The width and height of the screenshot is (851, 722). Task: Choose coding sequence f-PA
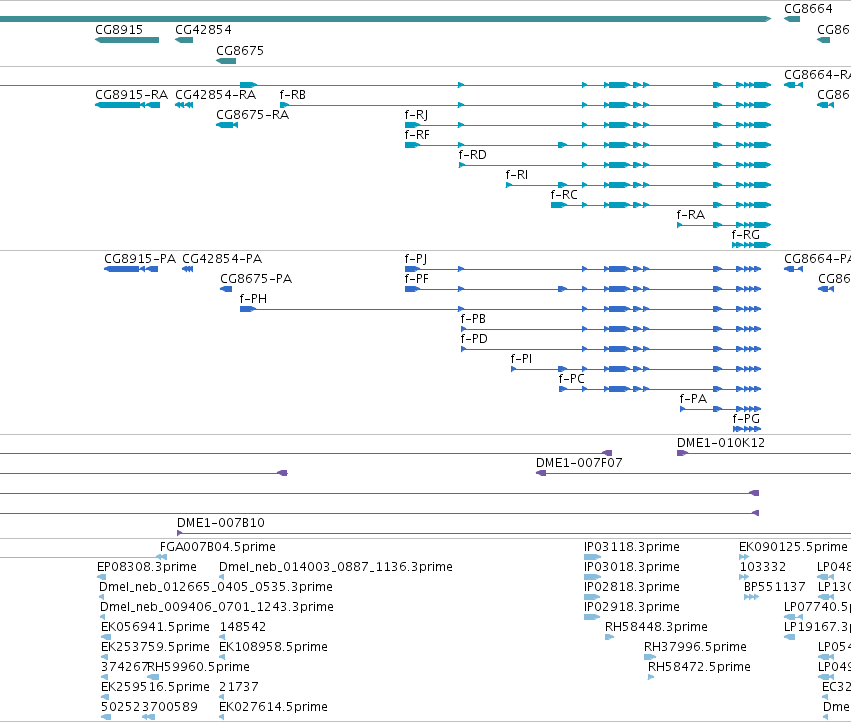(721, 409)
